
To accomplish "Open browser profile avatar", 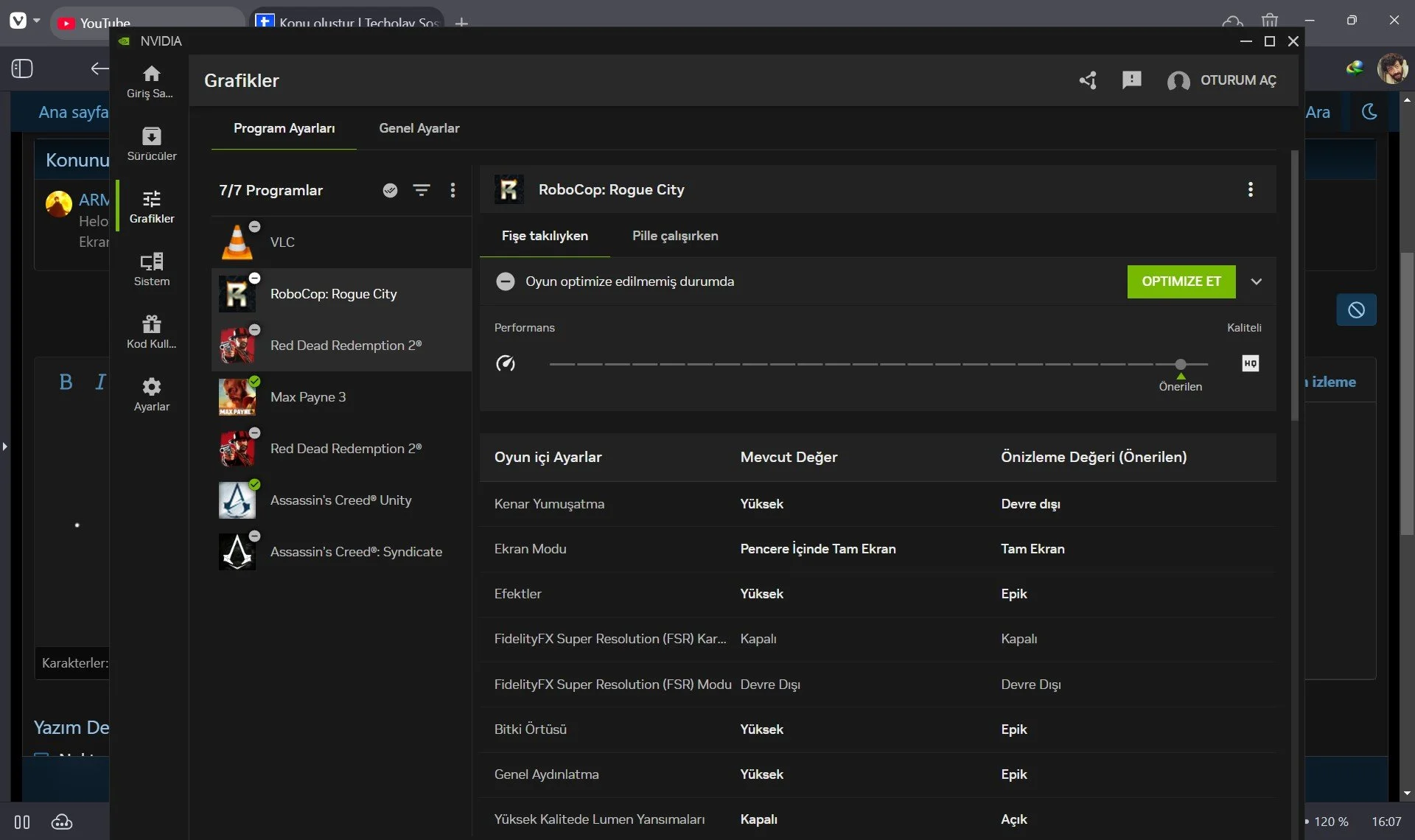I will coord(1392,69).
